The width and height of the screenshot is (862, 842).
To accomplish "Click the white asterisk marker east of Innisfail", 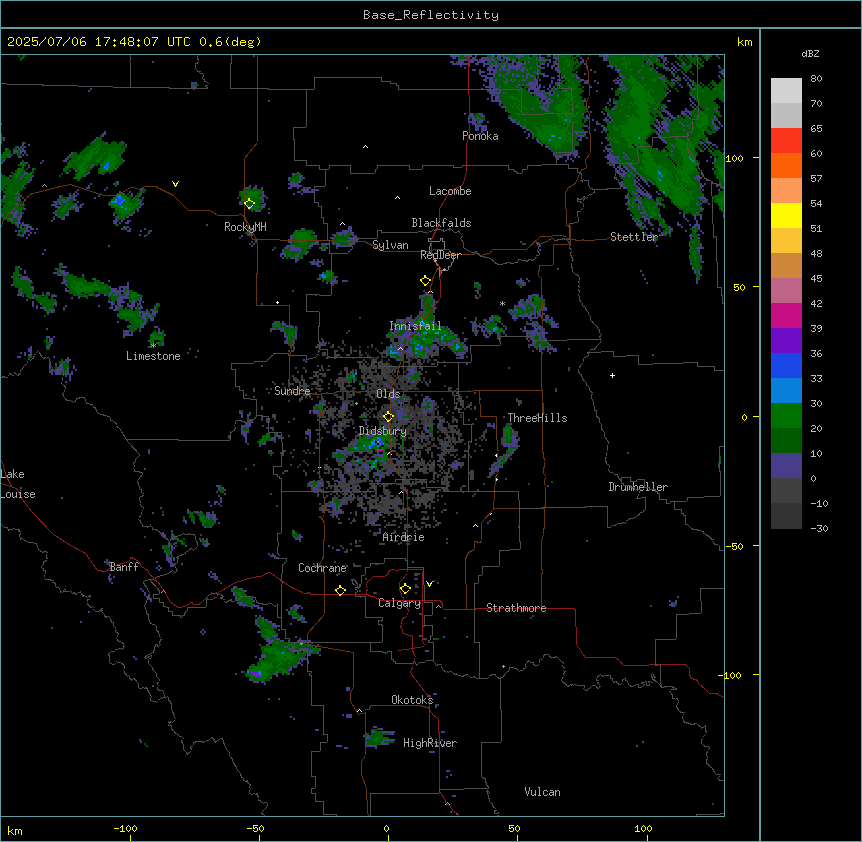I will click(x=502, y=303).
